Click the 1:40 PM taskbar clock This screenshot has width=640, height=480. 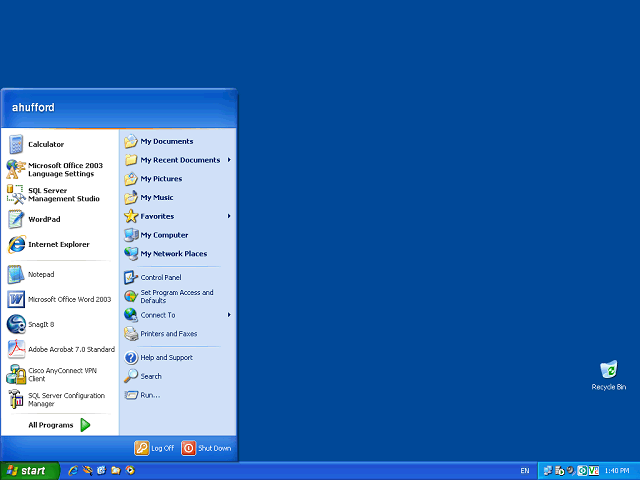pyautogui.click(x=617, y=471)
